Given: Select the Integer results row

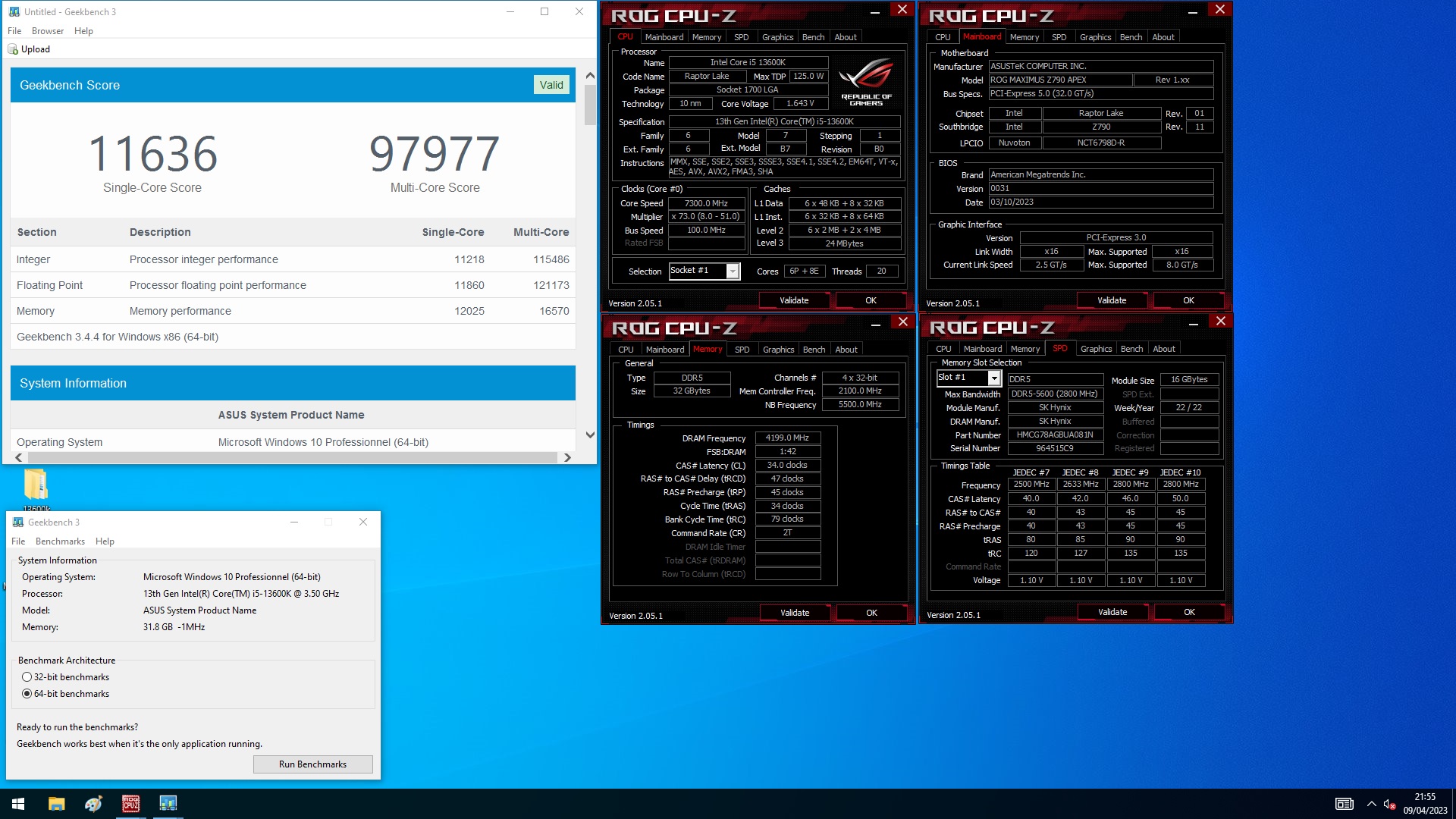Looking at the screenshot, I should pos(293,259).
